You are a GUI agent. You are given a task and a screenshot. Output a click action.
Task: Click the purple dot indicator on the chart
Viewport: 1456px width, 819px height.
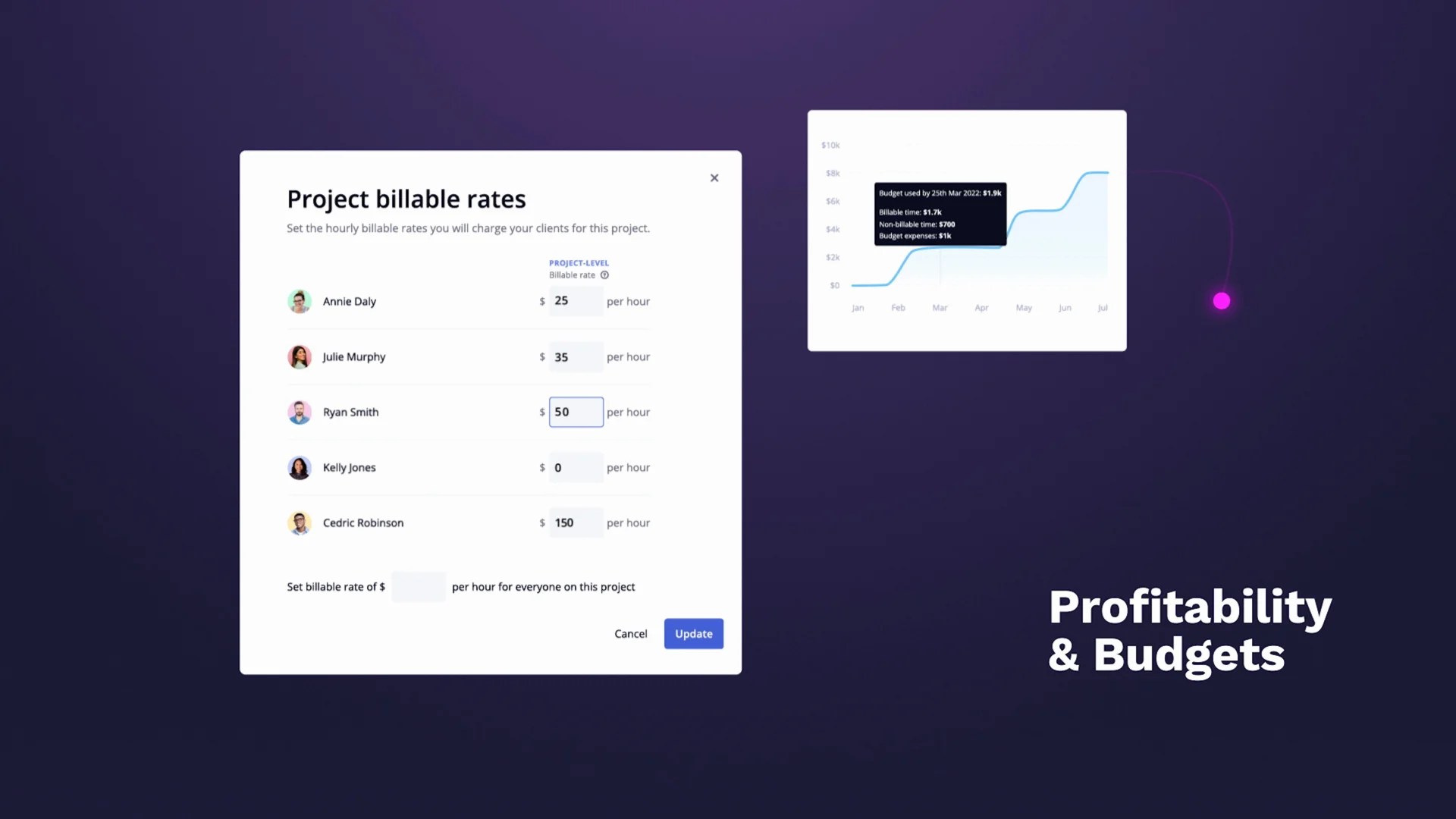[x=1222, y=301]
